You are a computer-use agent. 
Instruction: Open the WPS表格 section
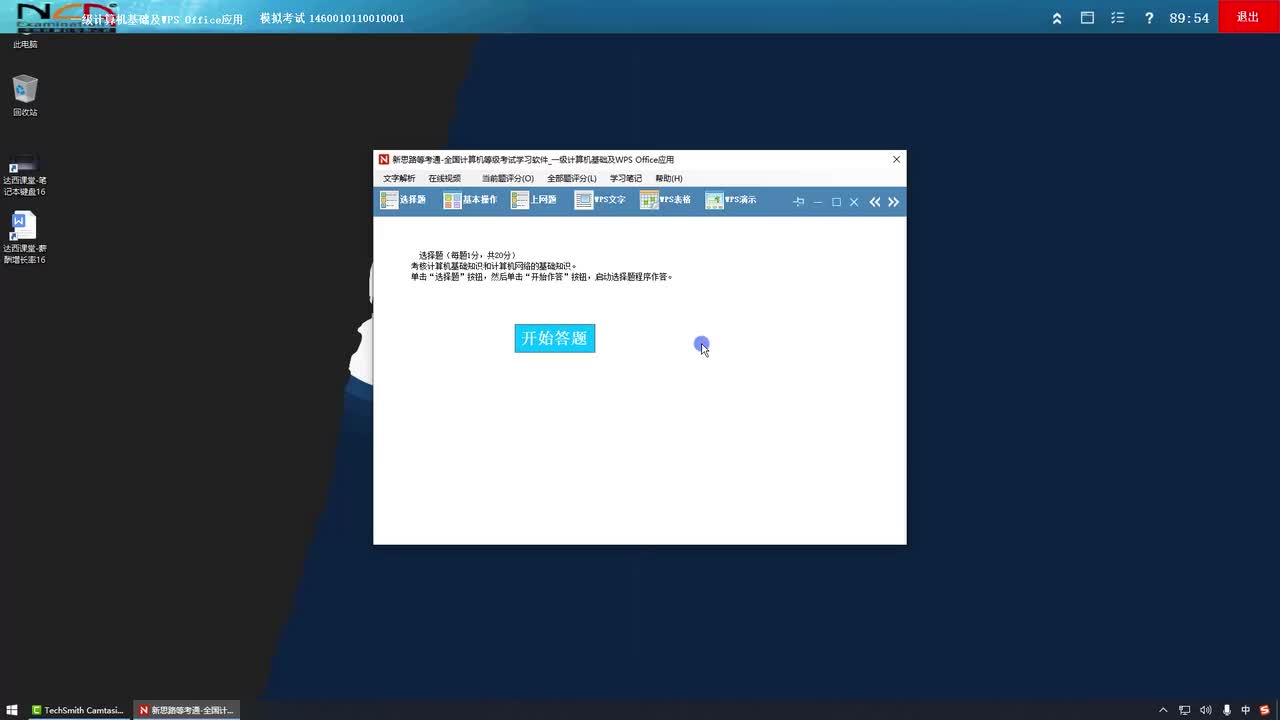pyautogui.click(x=665, y=200)
